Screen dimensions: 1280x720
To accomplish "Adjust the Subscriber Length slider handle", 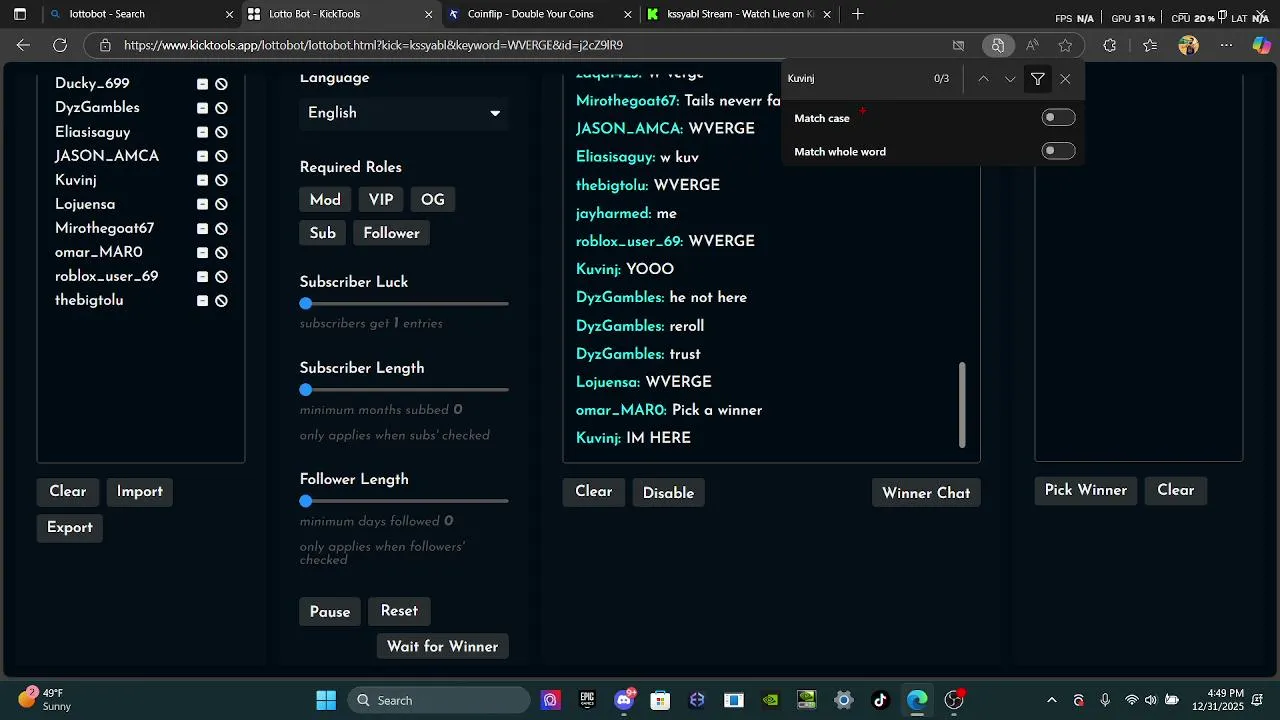I will tap(306, 390).
